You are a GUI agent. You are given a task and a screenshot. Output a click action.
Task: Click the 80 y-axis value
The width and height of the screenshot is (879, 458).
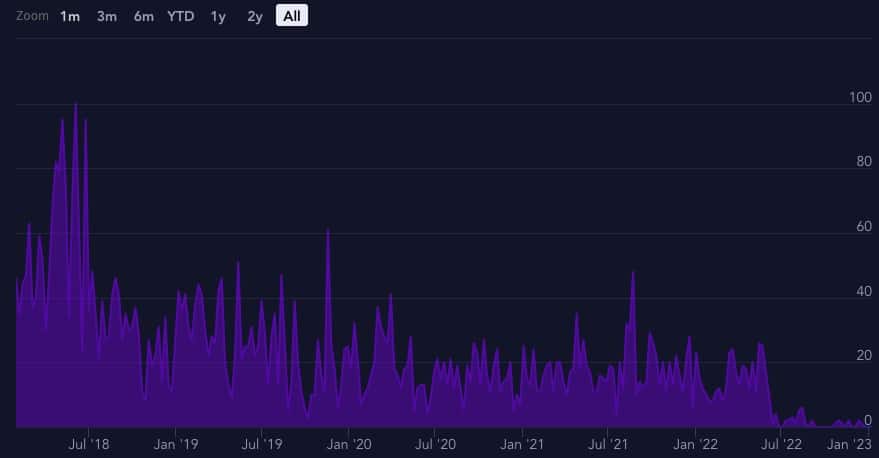(x=864, y=161)
